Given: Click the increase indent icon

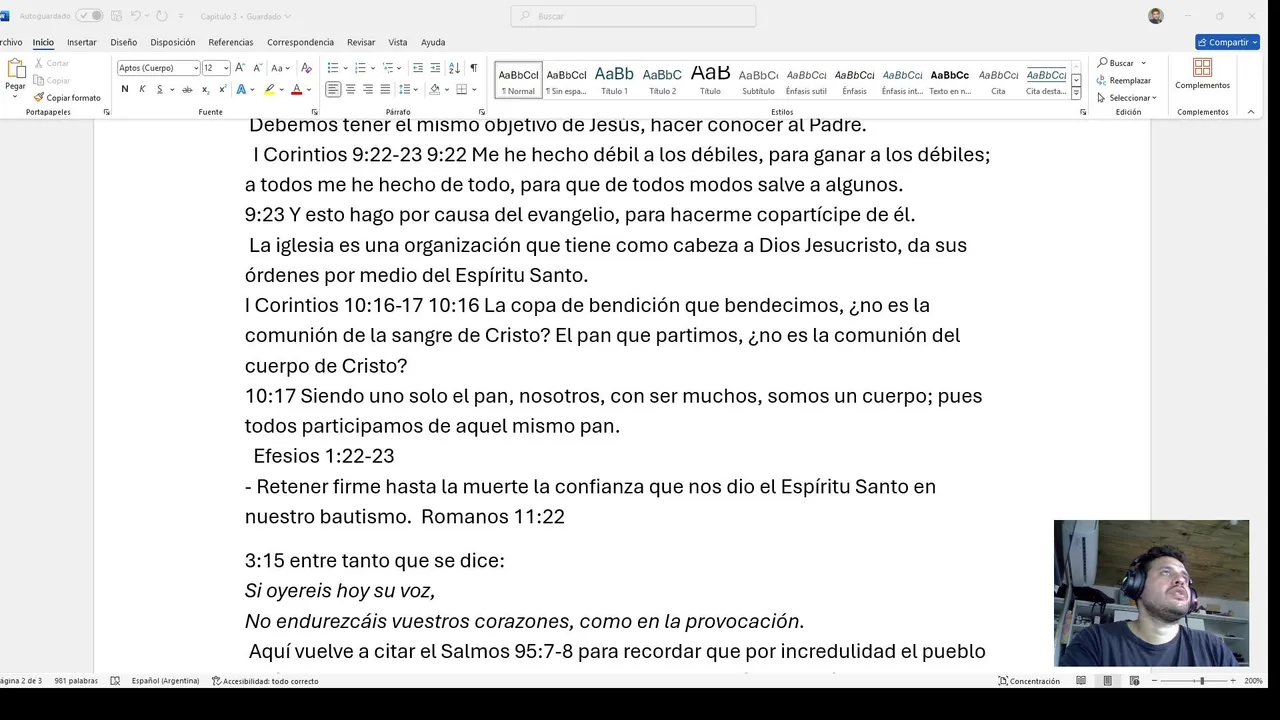Looking at the screenshot, I should click(x=436, y=68).
